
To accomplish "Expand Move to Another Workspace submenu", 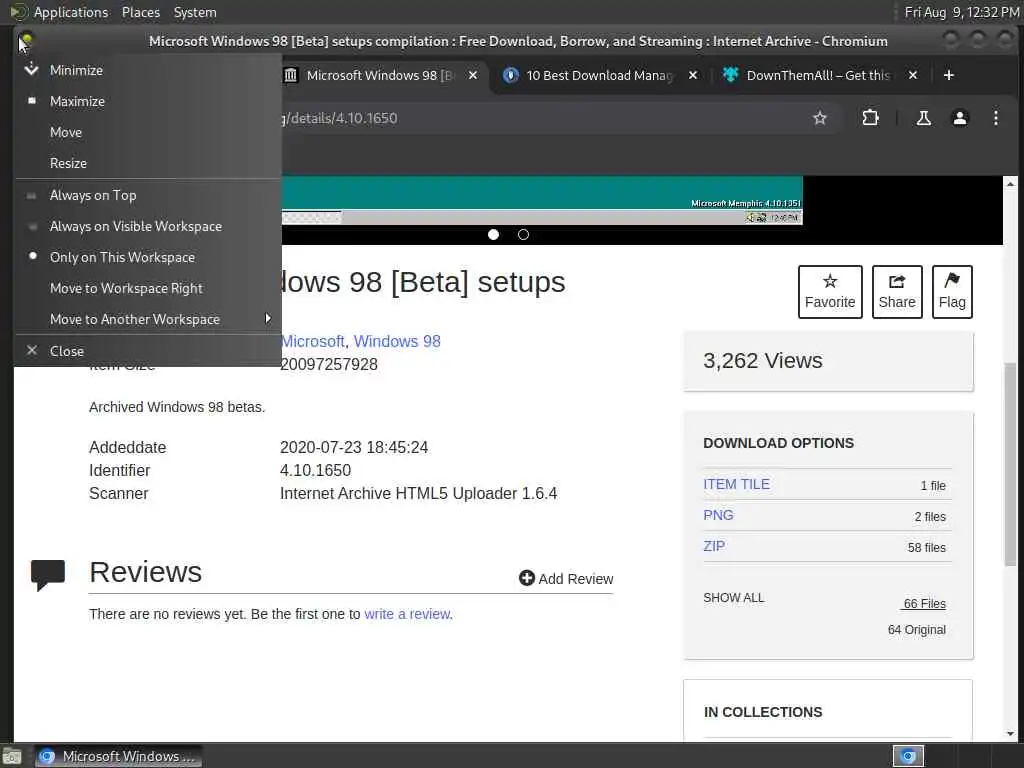I will [148, 319].
